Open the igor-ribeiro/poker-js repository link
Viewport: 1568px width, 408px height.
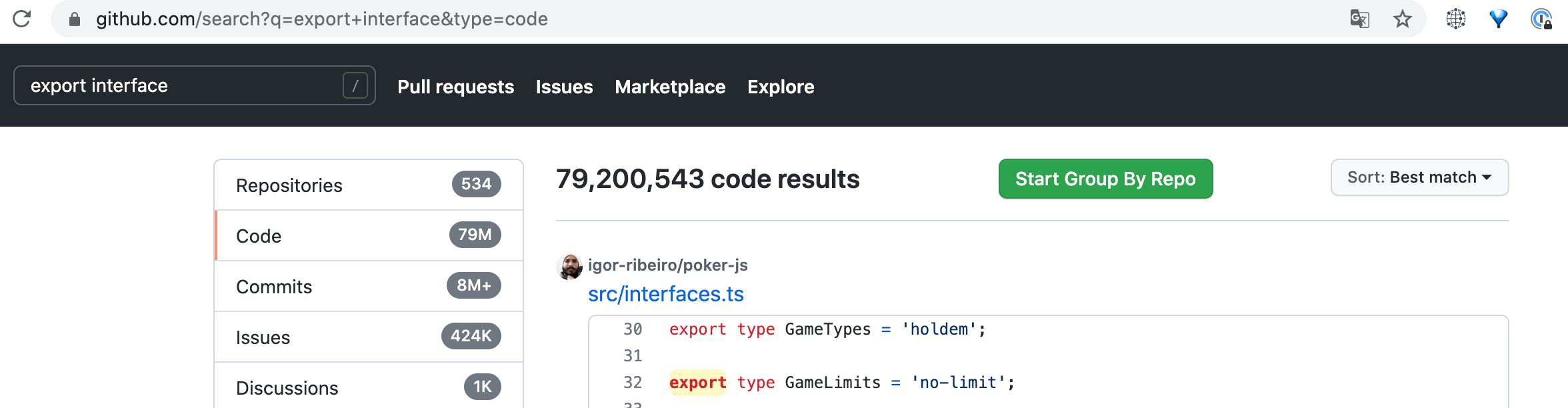coord(667,265)
